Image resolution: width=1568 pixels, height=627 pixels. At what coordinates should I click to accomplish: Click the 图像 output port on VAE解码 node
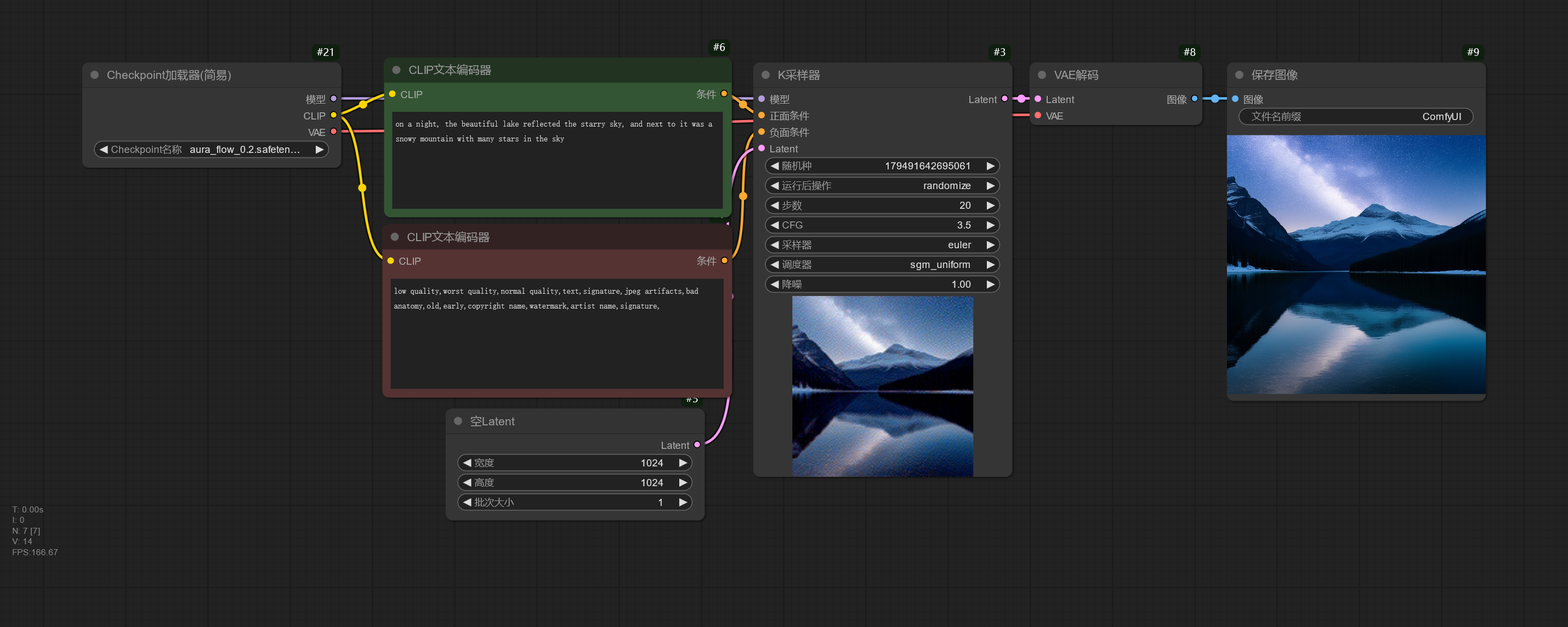1195,99
